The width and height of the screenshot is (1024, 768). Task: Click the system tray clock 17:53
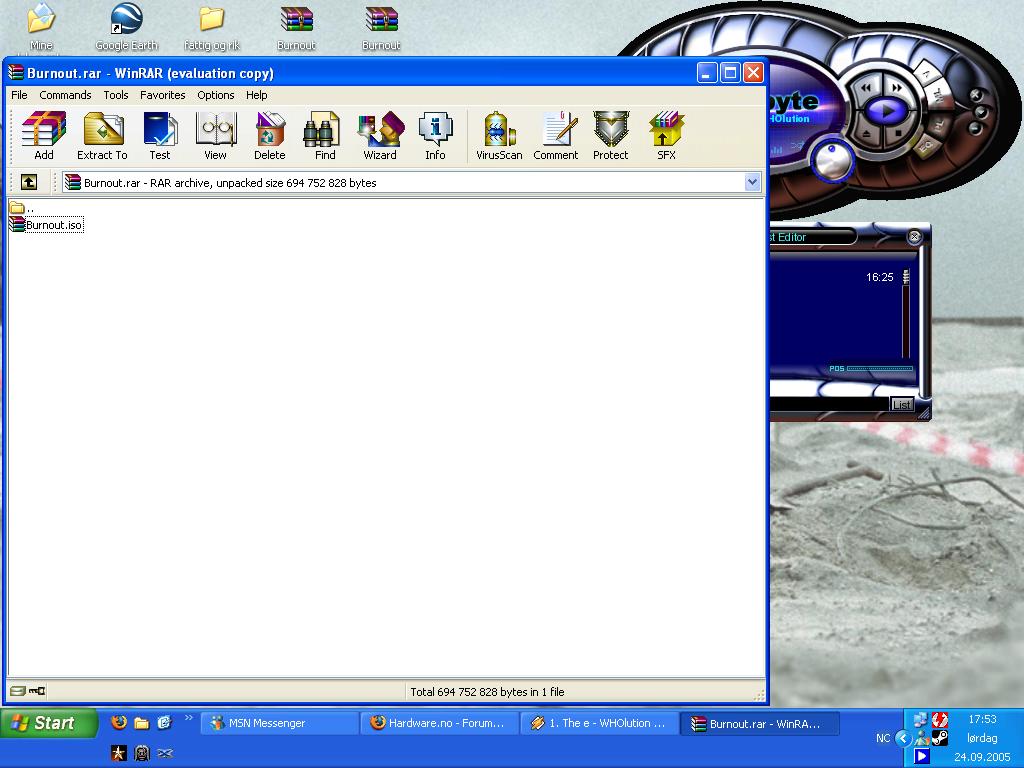(x=982, y=719)
